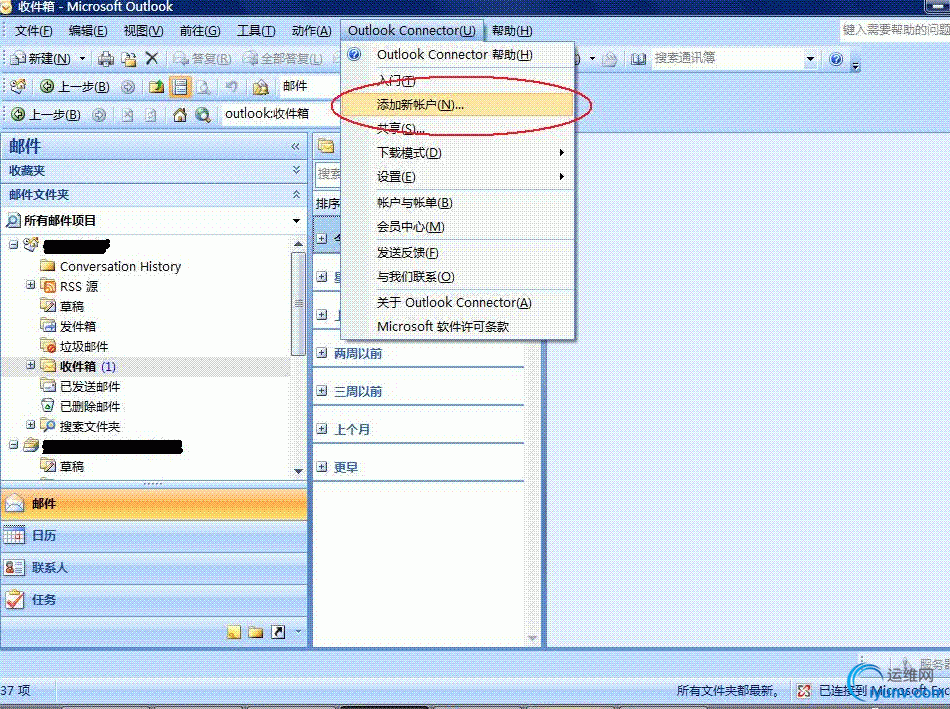Select the 垃圾邮件 junk folder
950x709 pixels.
point(75,347)
